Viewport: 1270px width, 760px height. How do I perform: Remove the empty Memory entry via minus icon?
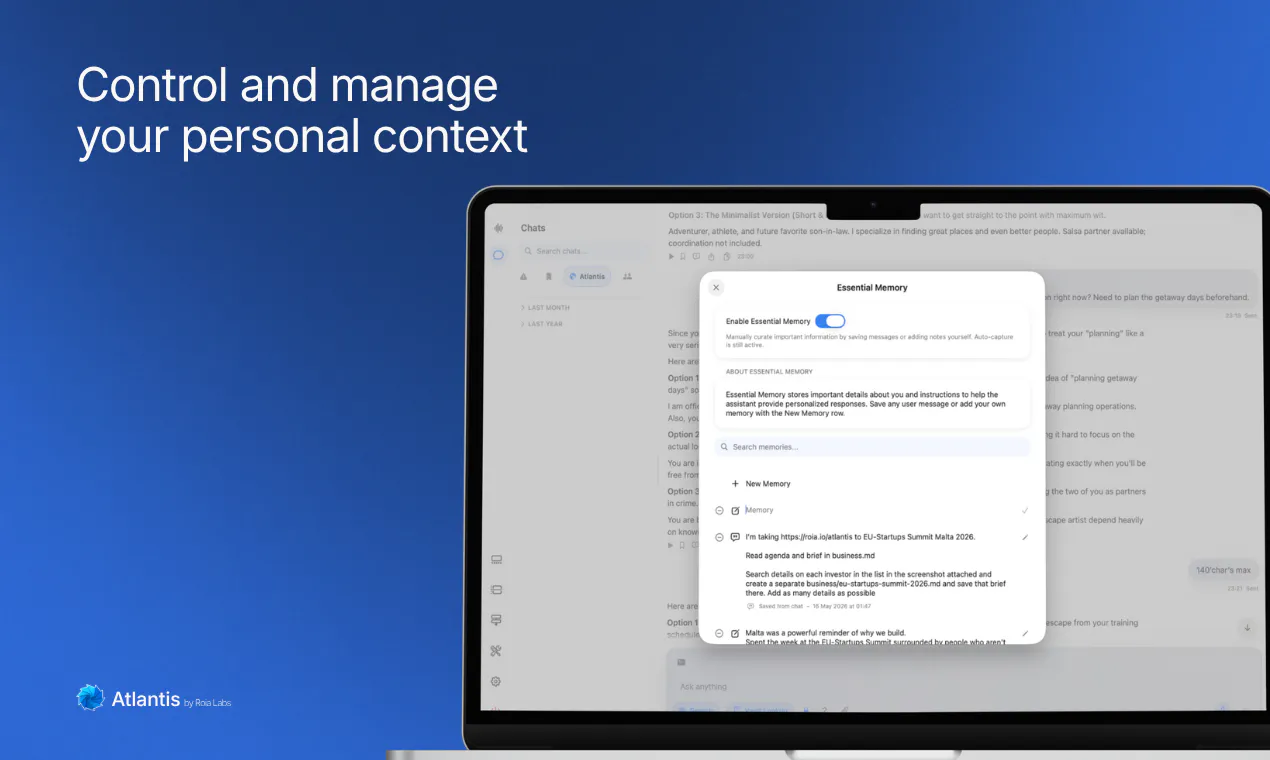(x=719, y=510)
